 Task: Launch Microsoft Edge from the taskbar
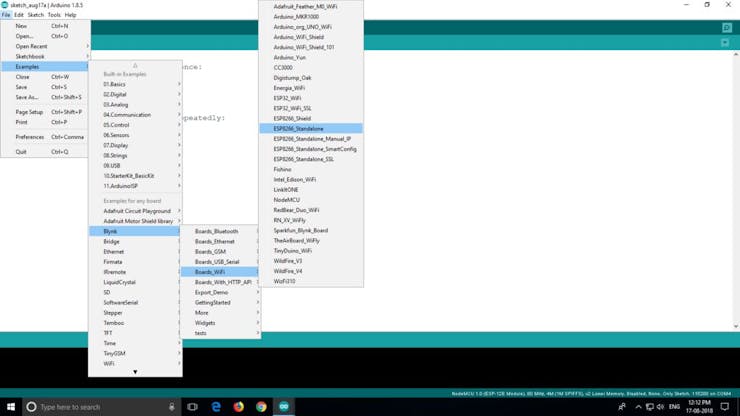216,407
